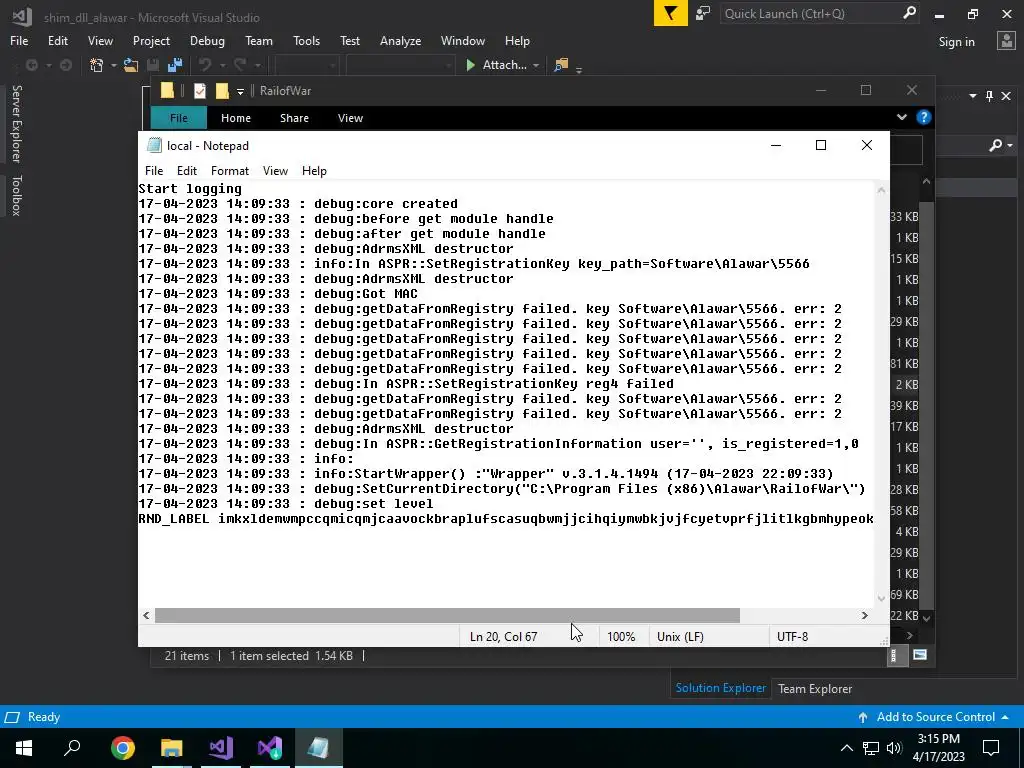Open Solution Explorer window position dropdown
1024x768 pixels.
pyautogui.click(x=973, y=96)
